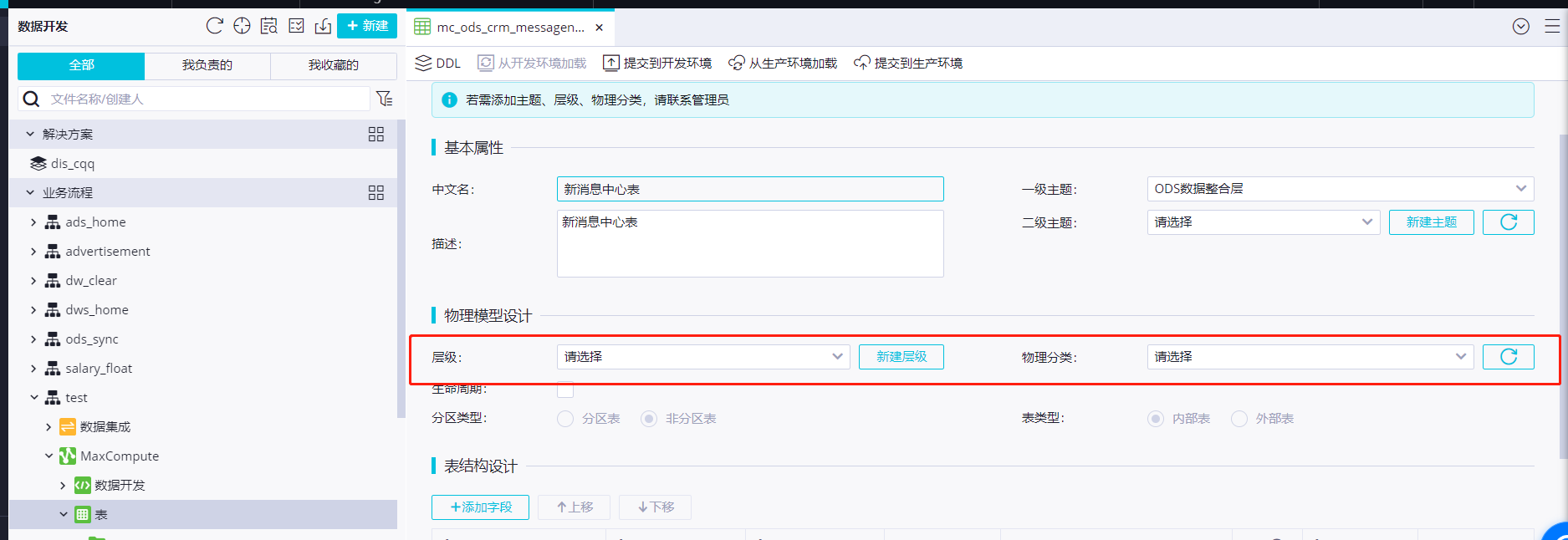Screen dimensions: 1568x540
Task: Select the 分区表 radio button
Action: click(565, 419)
